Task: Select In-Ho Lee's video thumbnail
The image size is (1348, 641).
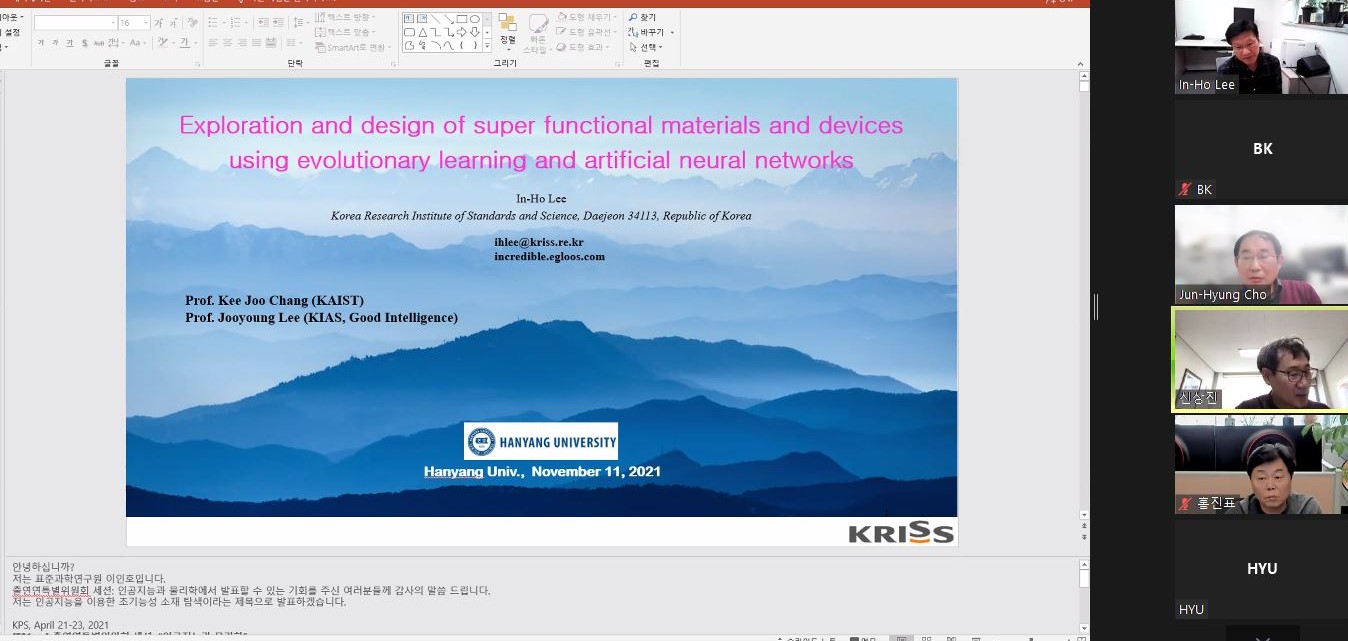Action: (1261, 47)
